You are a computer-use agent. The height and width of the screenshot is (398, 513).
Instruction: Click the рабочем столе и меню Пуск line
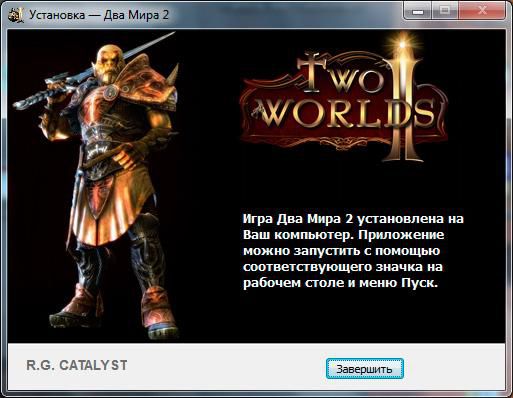coord(340,283)
